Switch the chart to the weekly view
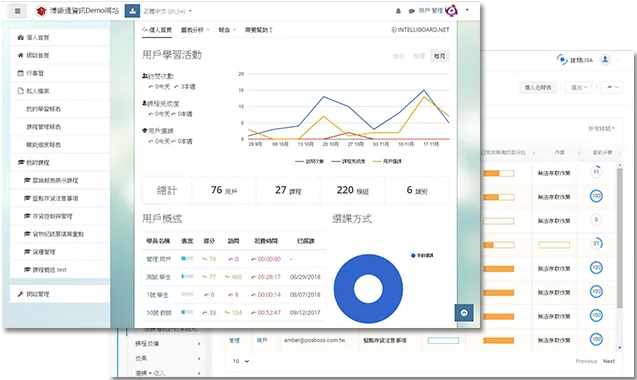 (419, 56)
